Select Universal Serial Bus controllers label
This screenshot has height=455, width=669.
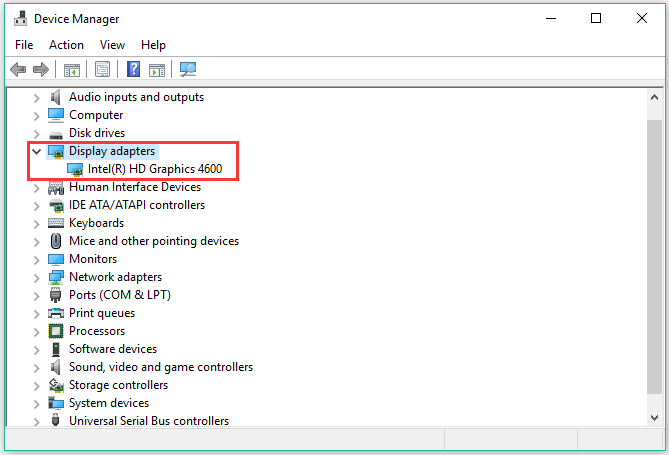(x=149, y=421)
